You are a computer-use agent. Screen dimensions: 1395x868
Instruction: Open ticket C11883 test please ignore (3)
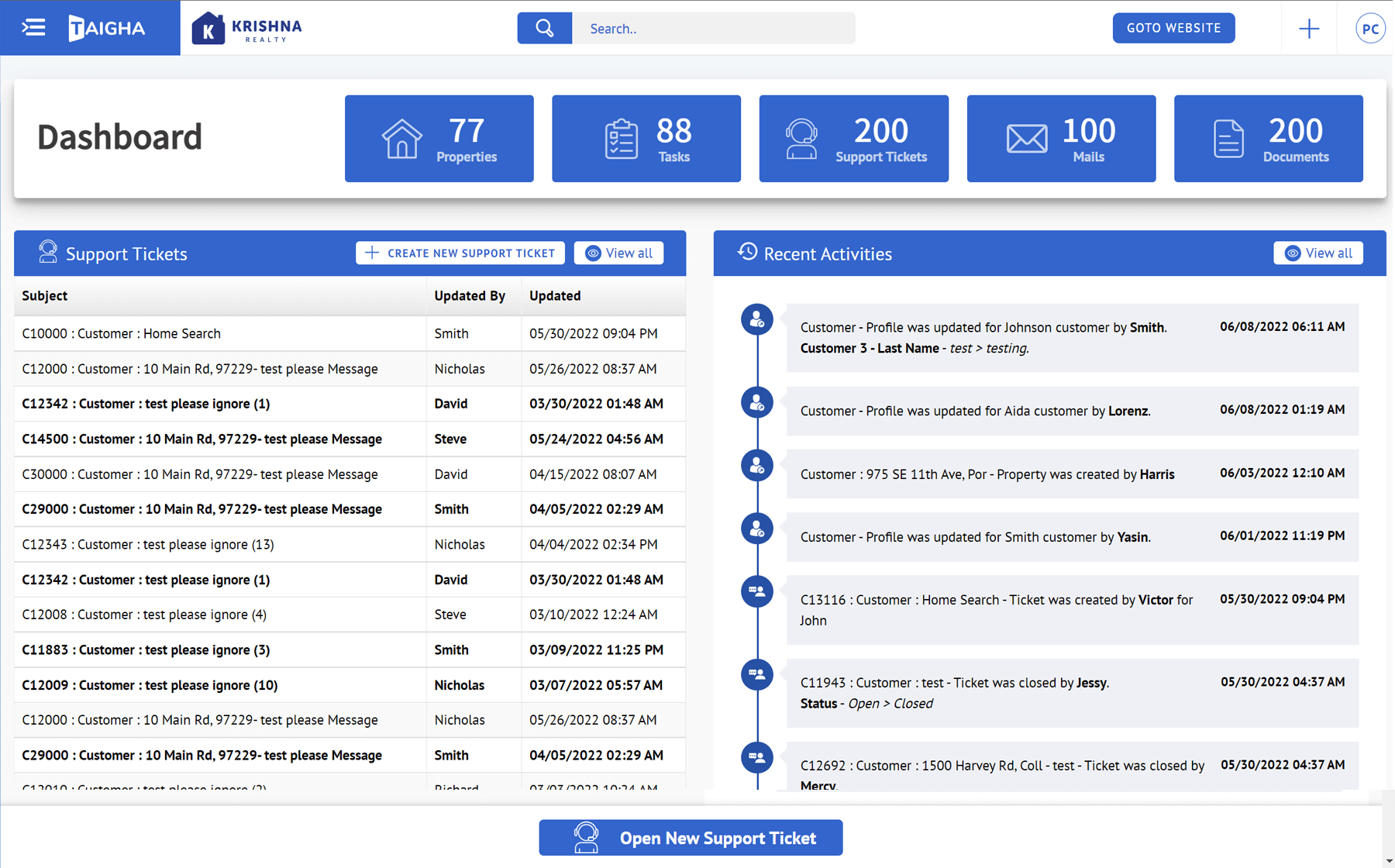(x=146, y=649)
